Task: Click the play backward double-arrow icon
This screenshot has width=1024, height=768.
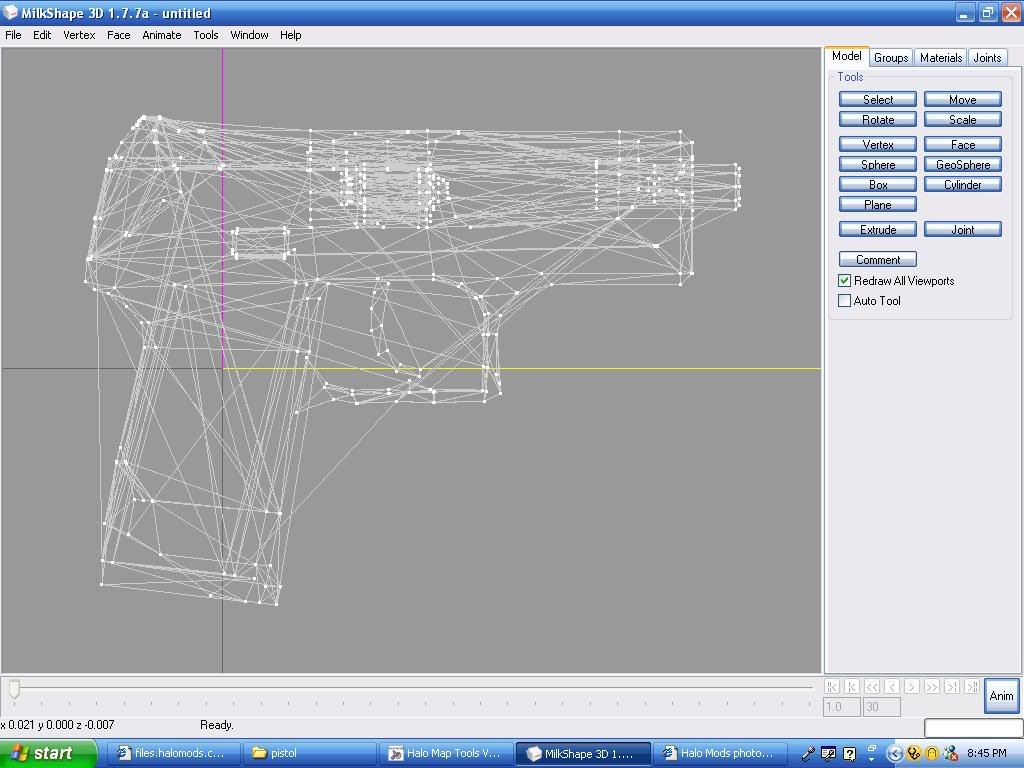Action: (x=872, y=686)
